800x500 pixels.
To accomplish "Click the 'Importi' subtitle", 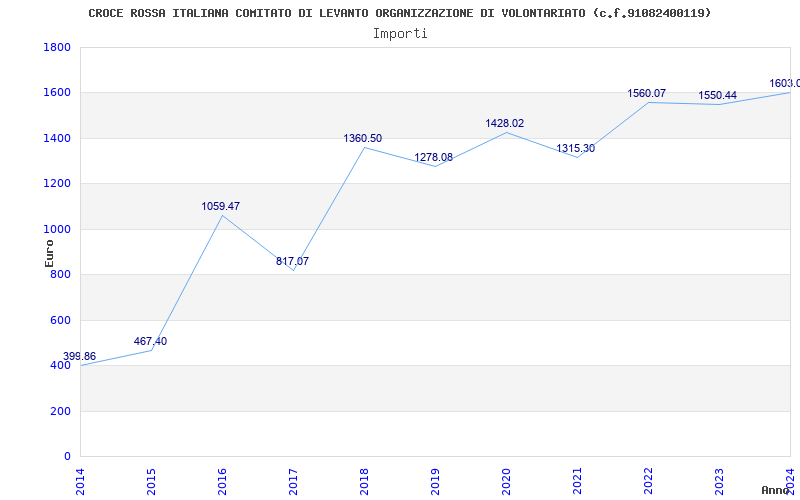I will click(x=400, y=34).
